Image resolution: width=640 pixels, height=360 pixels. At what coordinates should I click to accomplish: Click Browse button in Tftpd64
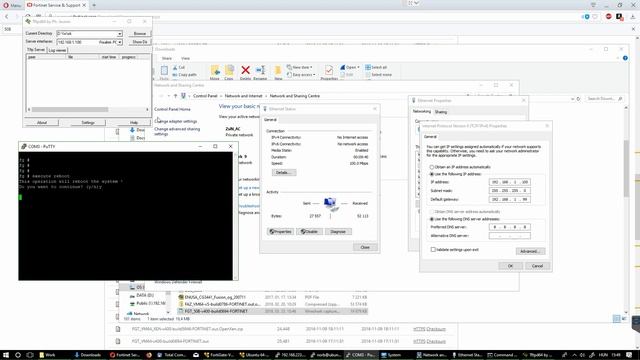(140, 33)
